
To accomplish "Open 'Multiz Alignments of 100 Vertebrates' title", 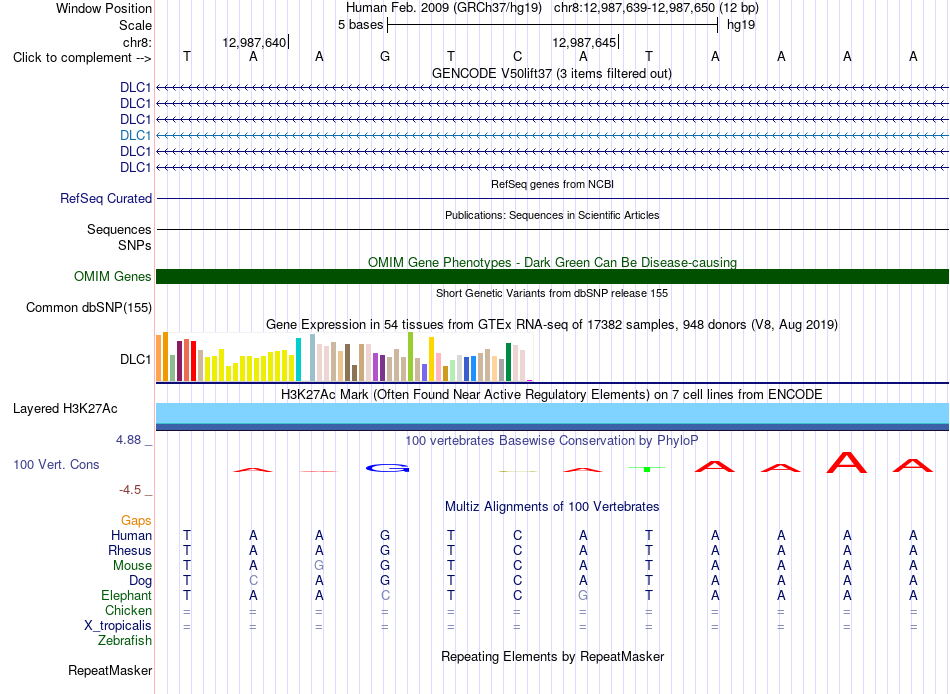I will (x=552, y=507).
